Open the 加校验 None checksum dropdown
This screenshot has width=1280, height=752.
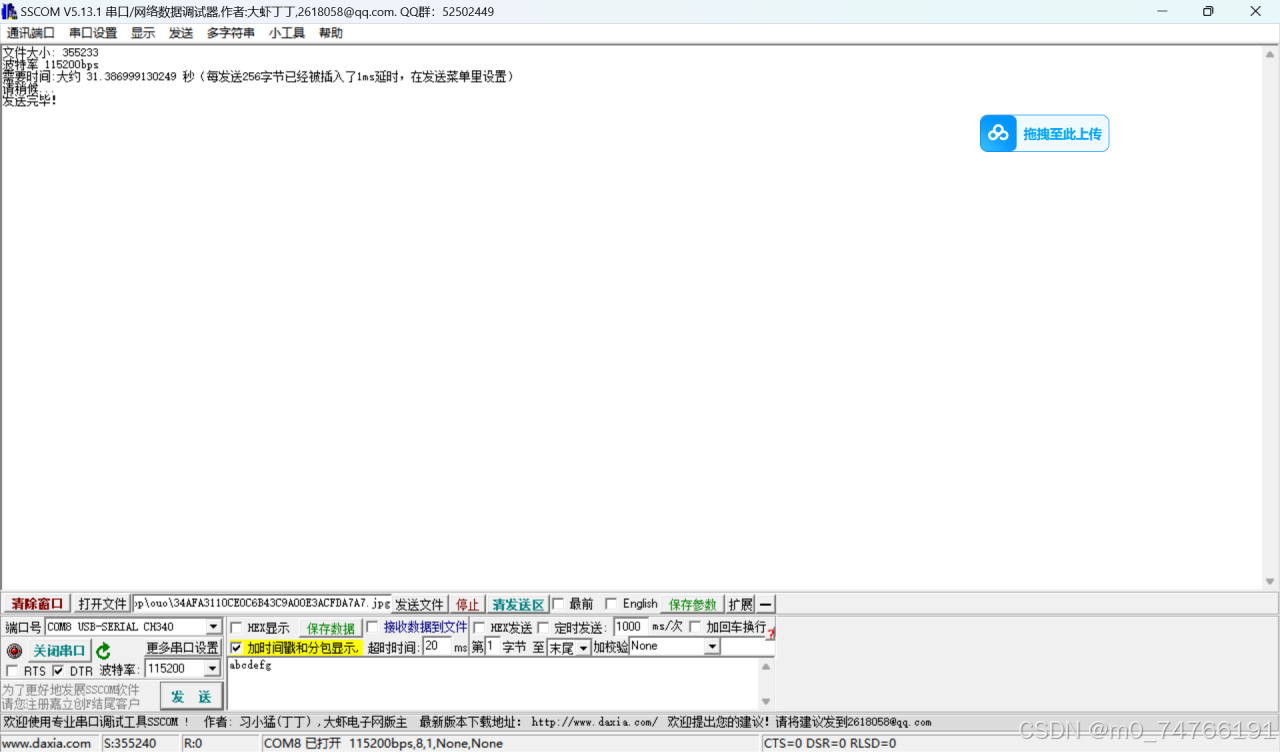click(712, 647)
